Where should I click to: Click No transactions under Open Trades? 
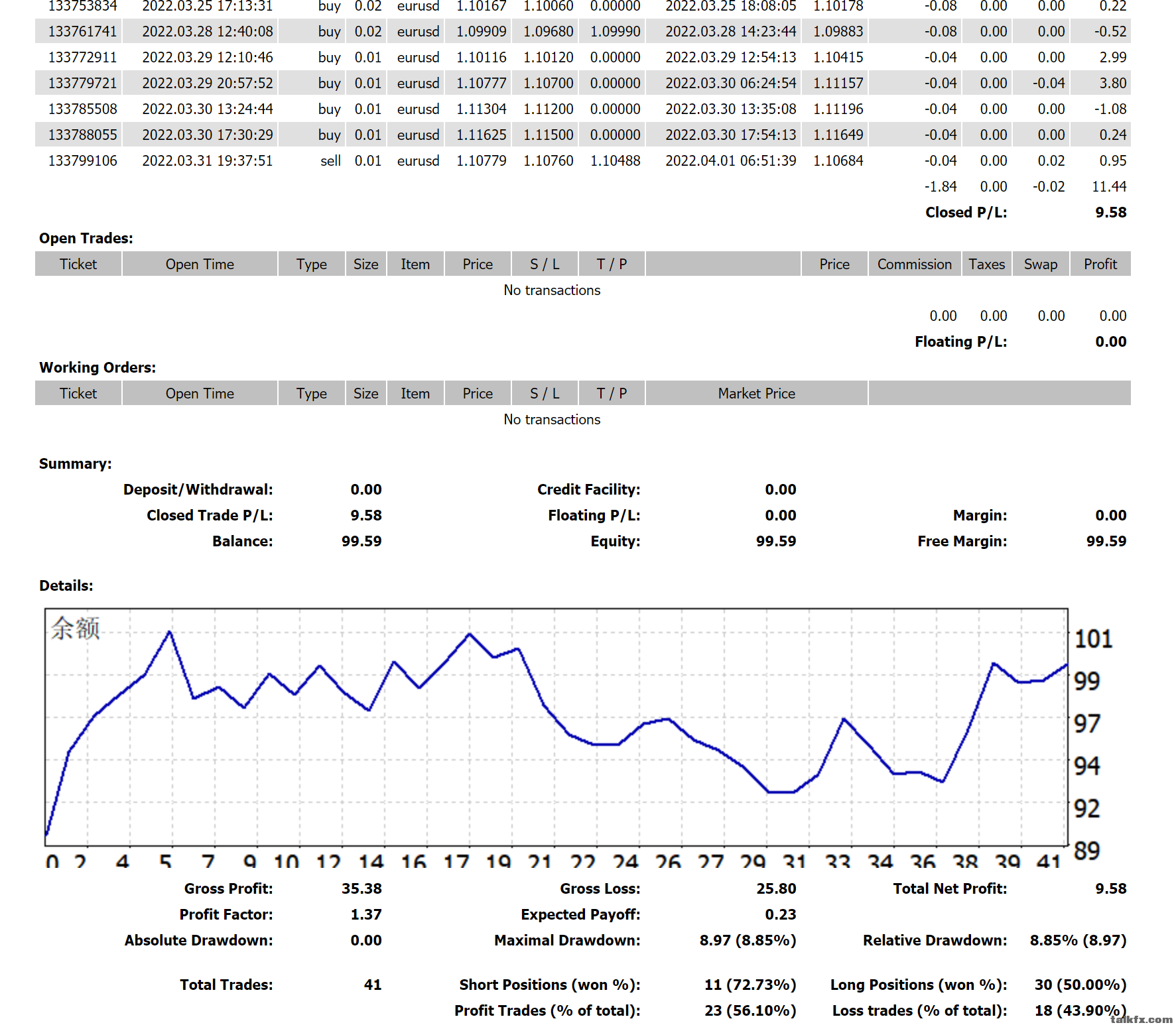552,290
